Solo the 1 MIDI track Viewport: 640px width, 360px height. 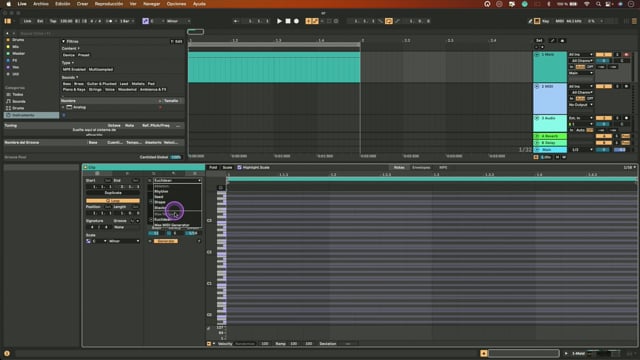618,54
